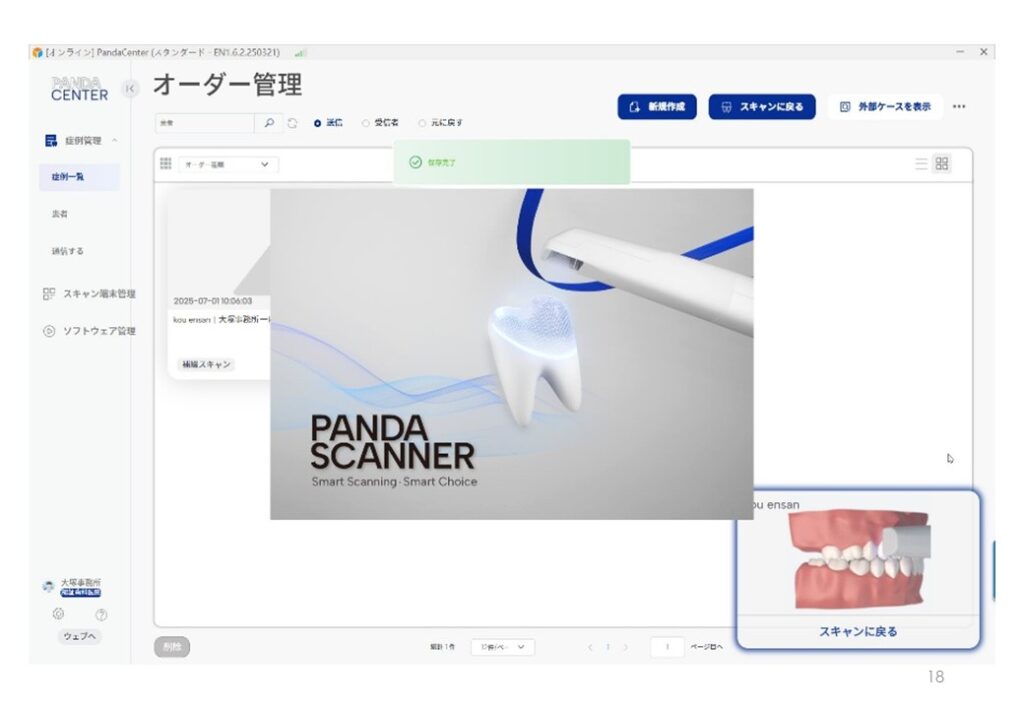Click the magnifier search icon
1024x709 pixels.
(269, 123)
